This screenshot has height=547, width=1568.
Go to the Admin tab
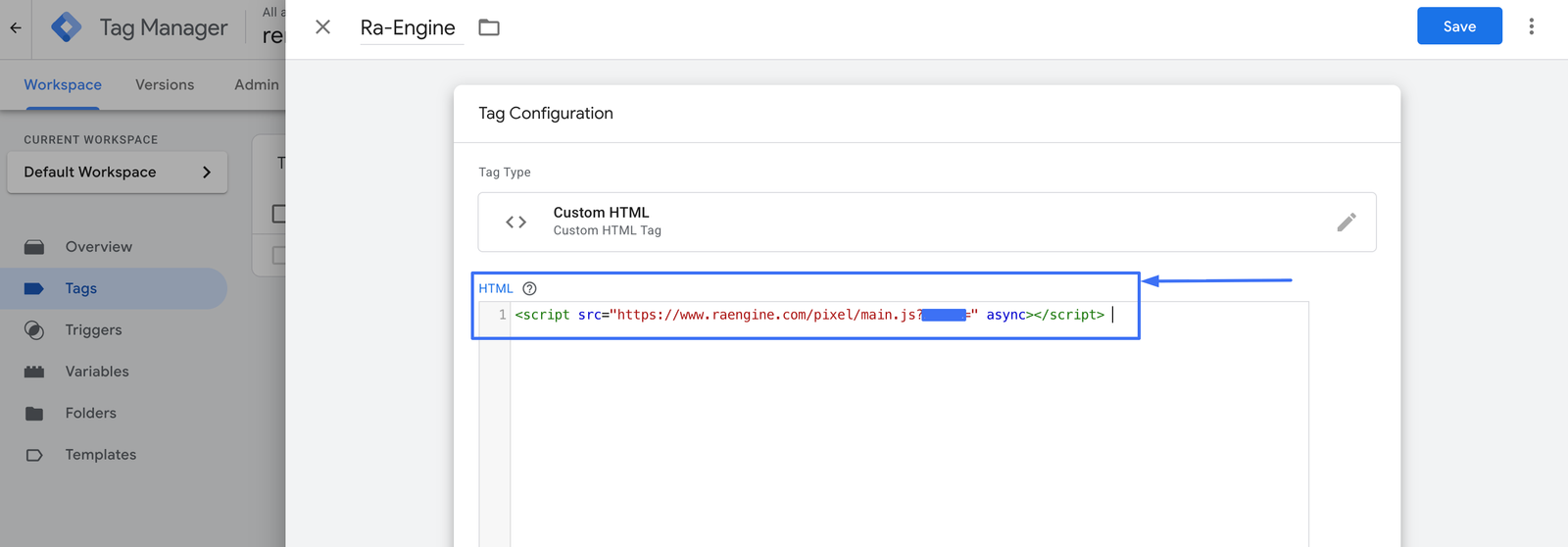pos(257,85)
